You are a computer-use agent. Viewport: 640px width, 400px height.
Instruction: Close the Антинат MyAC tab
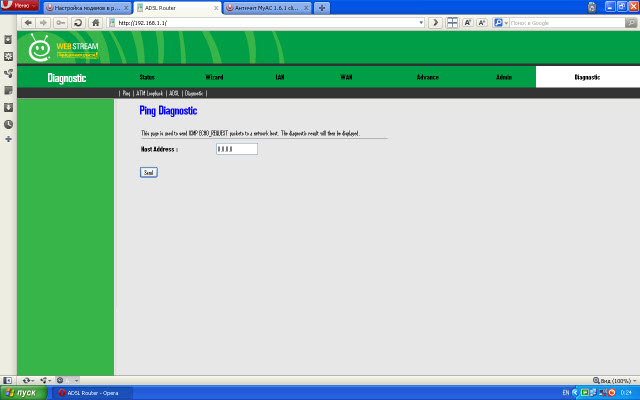tap(306, 8)
